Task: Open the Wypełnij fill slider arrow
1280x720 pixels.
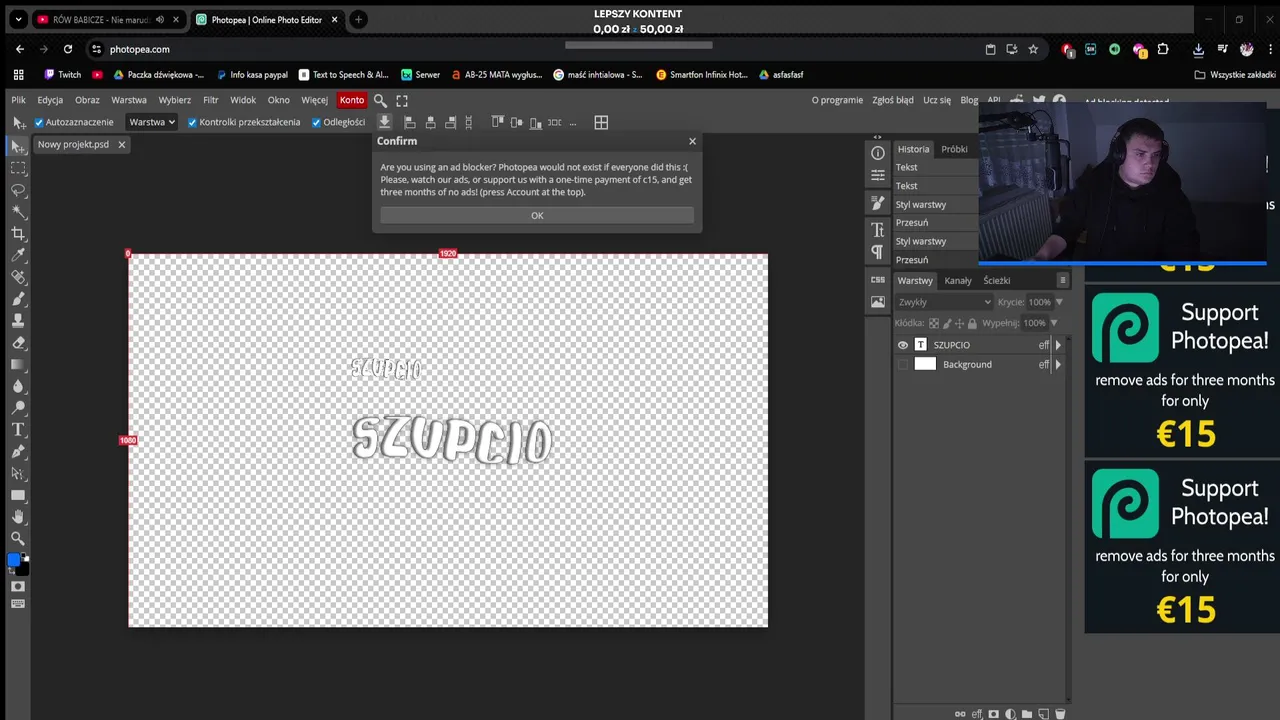Action: [x=1053, y=323]
